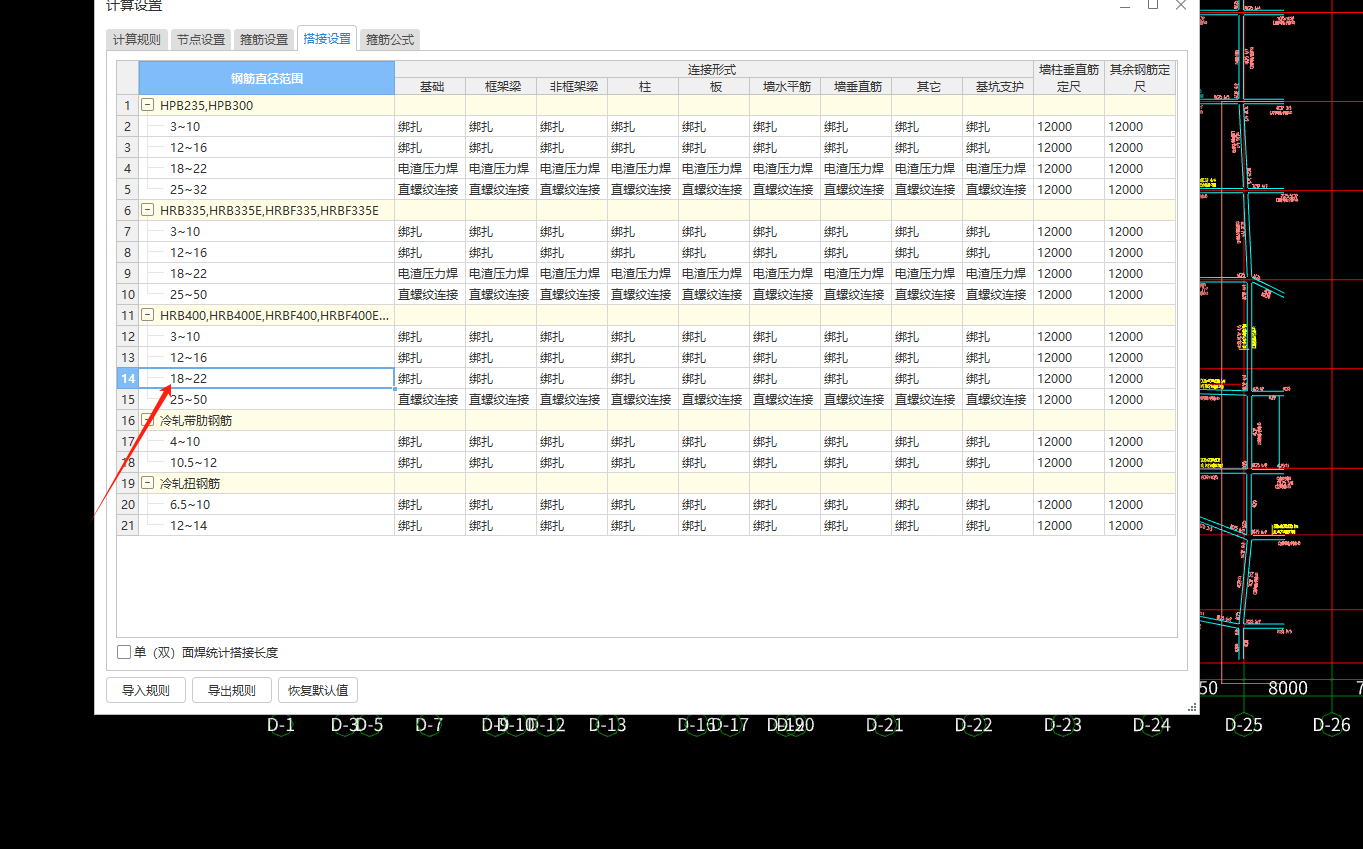Select the 18~22 row under HRB400

[267, 378]
